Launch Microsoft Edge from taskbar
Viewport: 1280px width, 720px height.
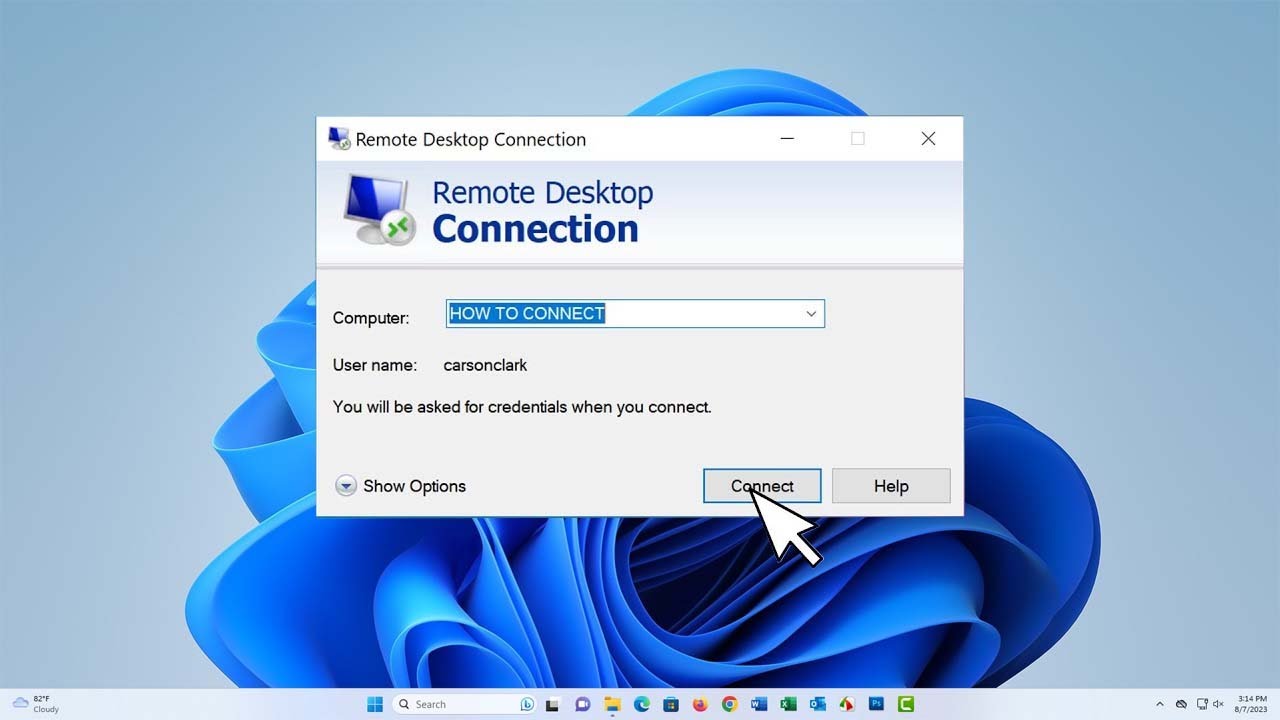641,704
